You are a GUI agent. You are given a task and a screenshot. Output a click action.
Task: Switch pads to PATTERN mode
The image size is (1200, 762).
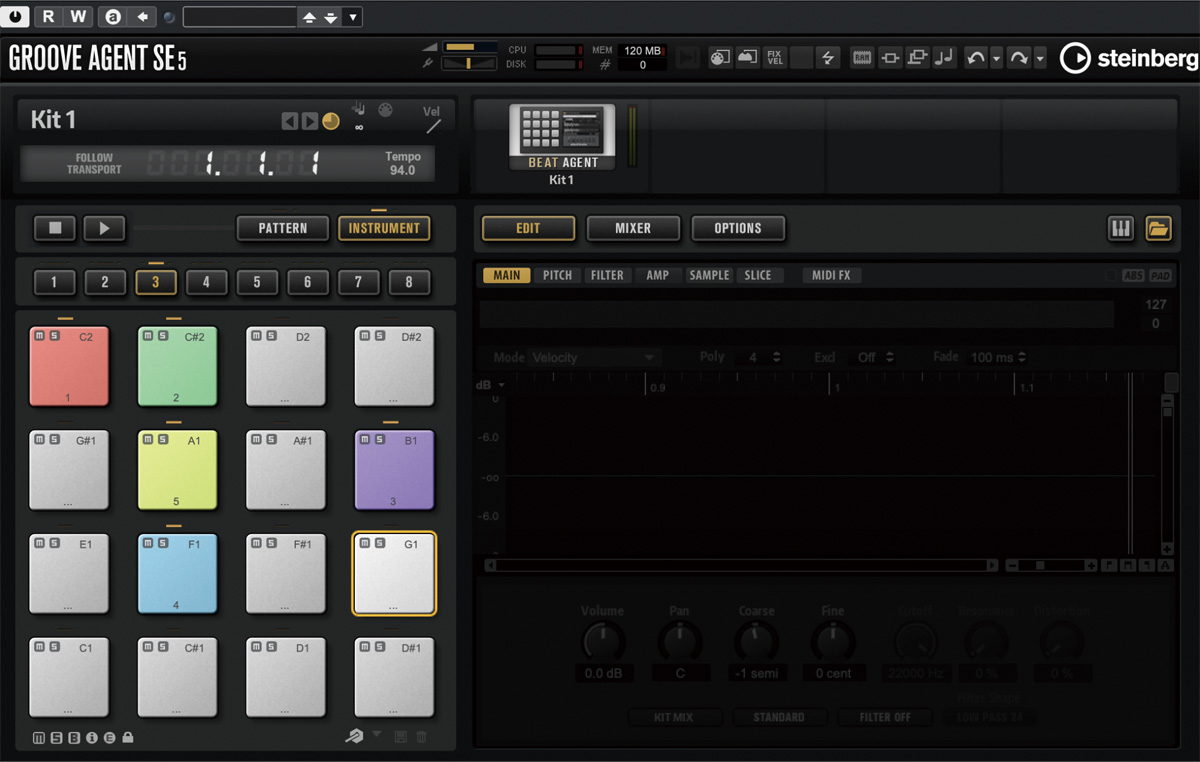283,228
